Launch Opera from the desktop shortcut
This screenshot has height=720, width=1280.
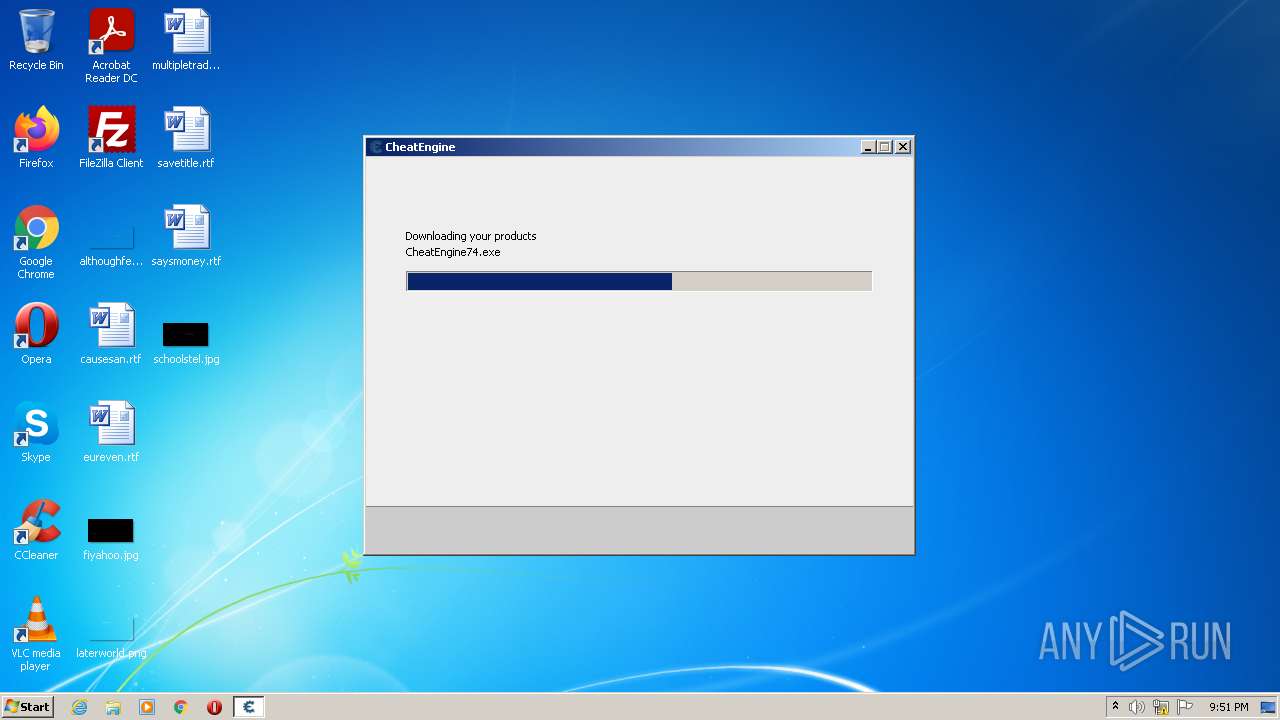click(x=36, y=334)
